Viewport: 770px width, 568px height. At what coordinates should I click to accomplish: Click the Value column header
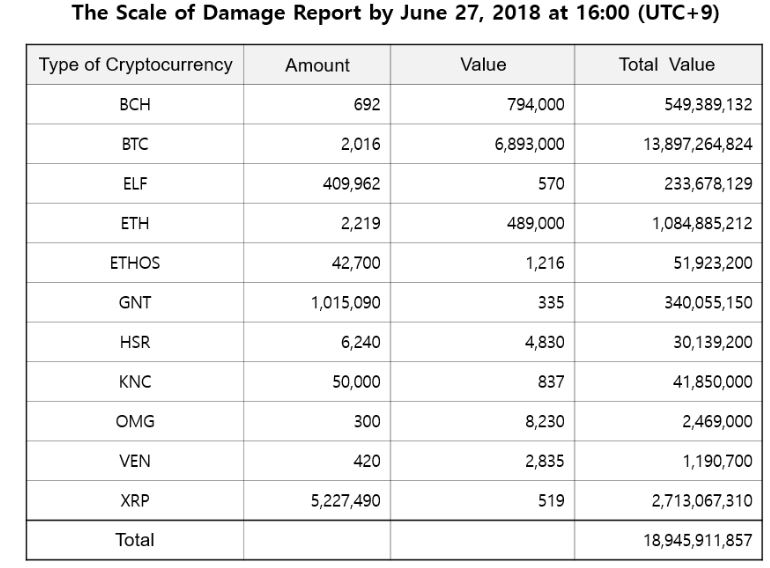[483, 65]
